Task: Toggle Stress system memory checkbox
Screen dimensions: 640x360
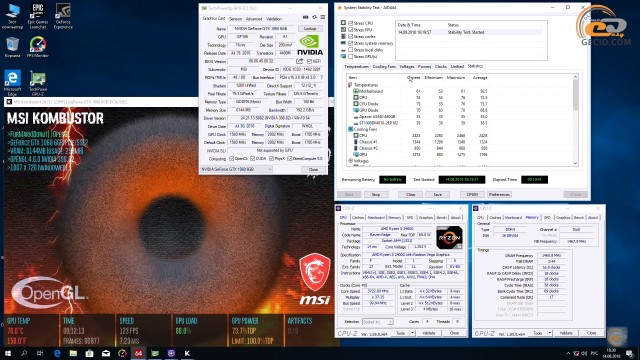Action: (x=350, y=43)
